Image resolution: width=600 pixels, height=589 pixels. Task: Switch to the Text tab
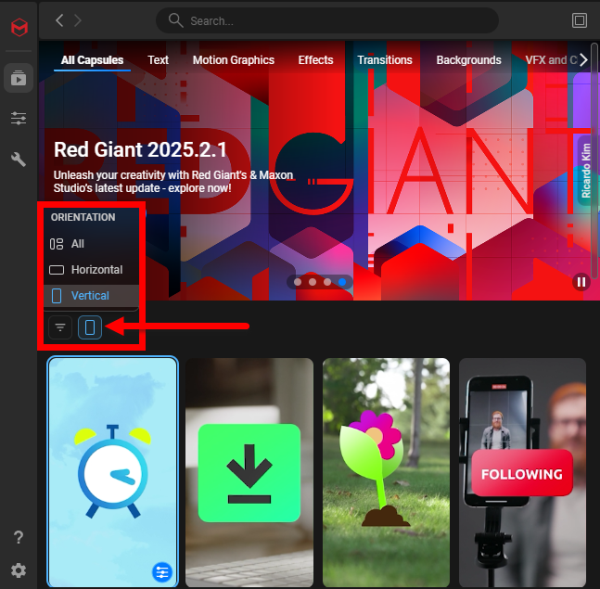(x=158, y=60)
